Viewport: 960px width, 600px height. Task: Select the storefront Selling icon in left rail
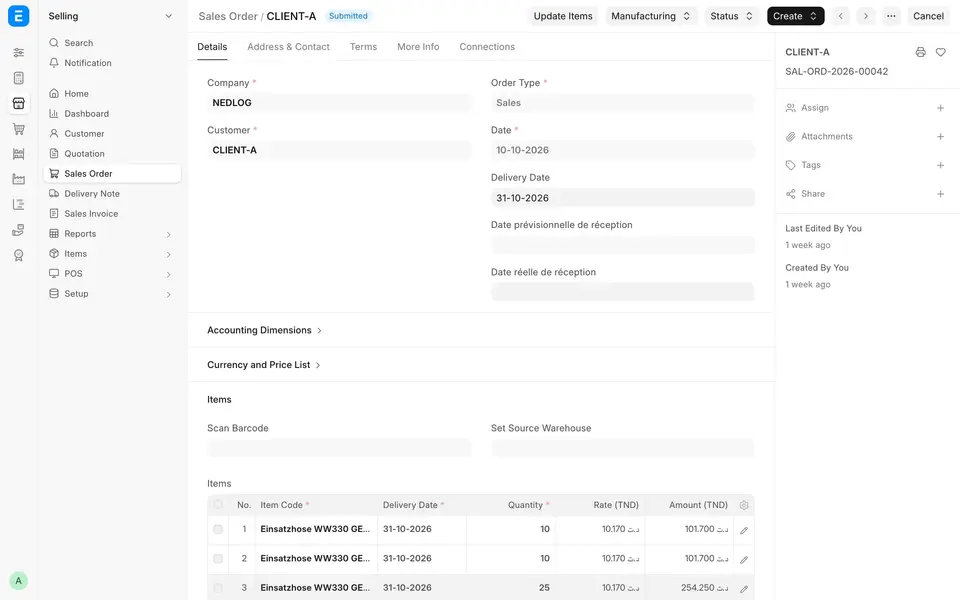point(18,103)
